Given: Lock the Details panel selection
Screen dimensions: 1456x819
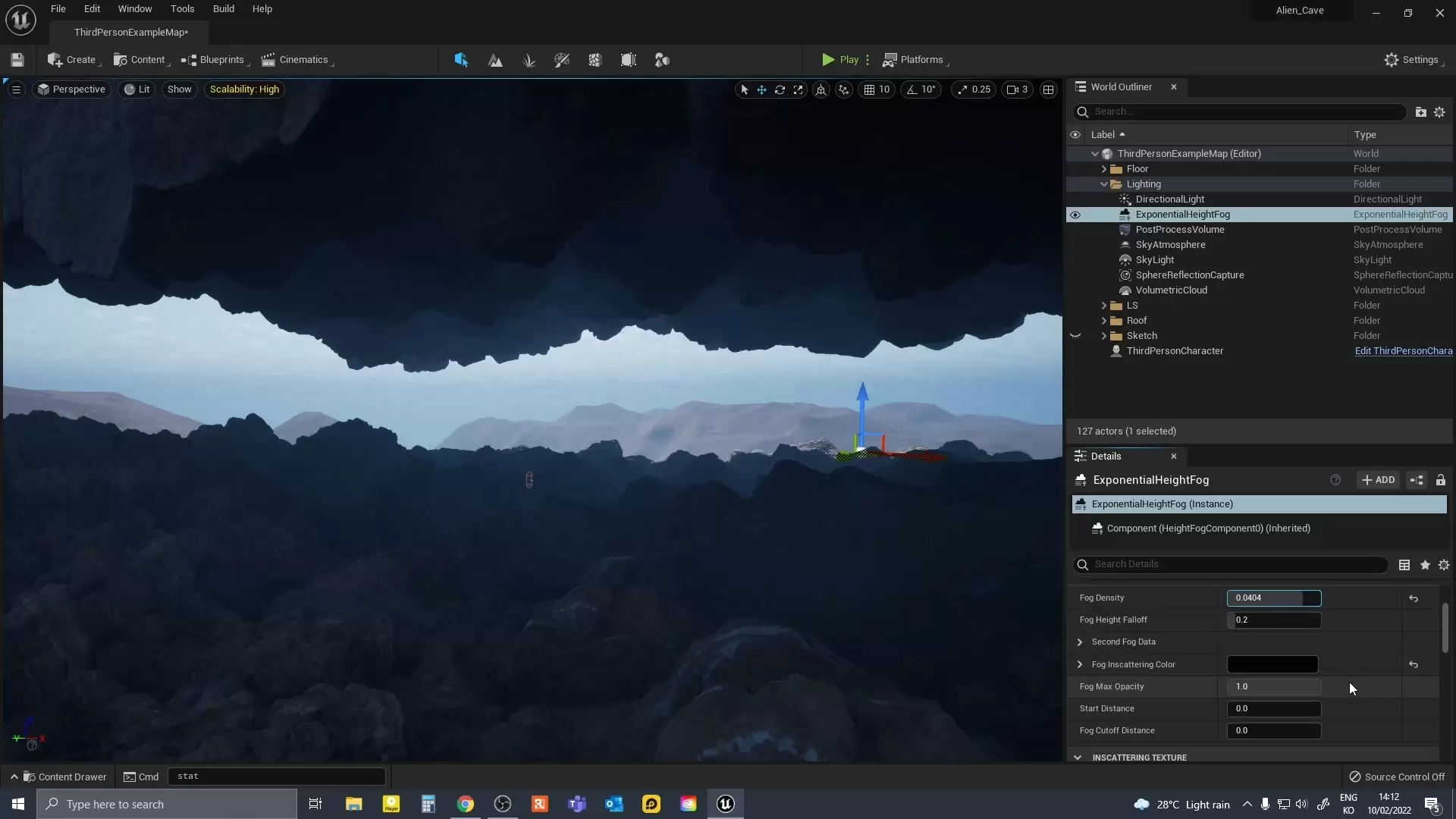Looking at the screenshot, I should [x=1440, y=480].
